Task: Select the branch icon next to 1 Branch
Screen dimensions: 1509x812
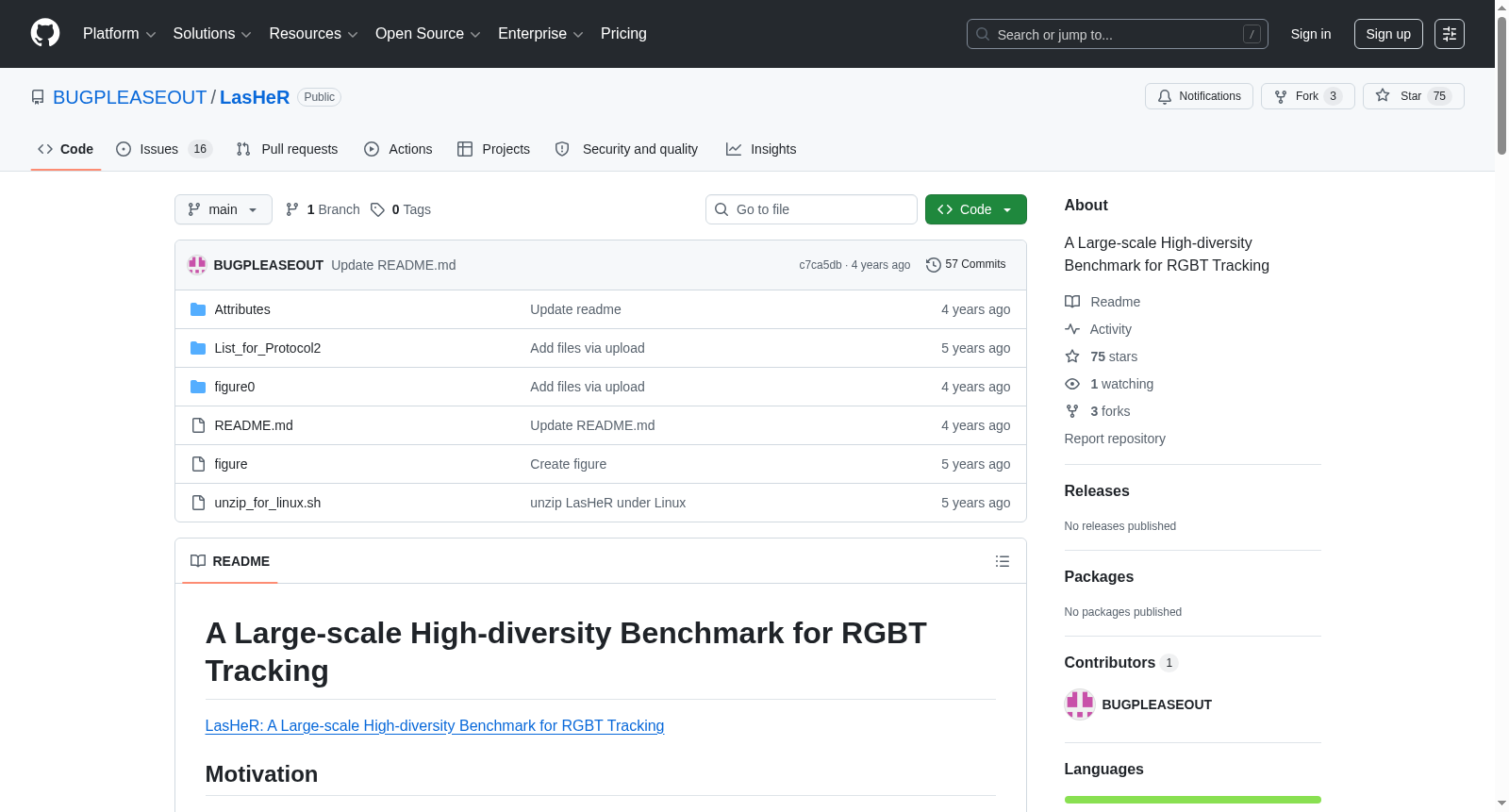Action: [292, 209]
